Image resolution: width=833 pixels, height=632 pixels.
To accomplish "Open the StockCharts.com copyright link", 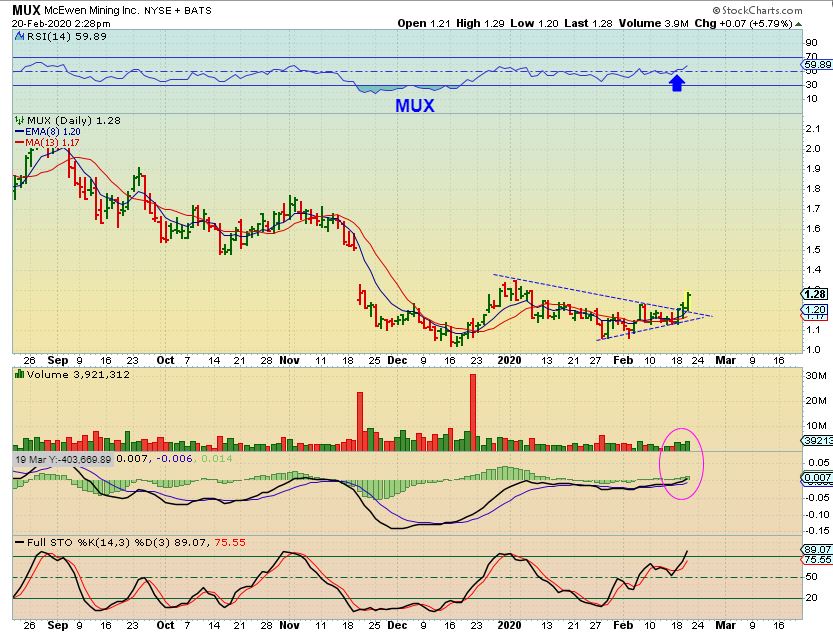I will pyautogui.click(x=757, y=10).
